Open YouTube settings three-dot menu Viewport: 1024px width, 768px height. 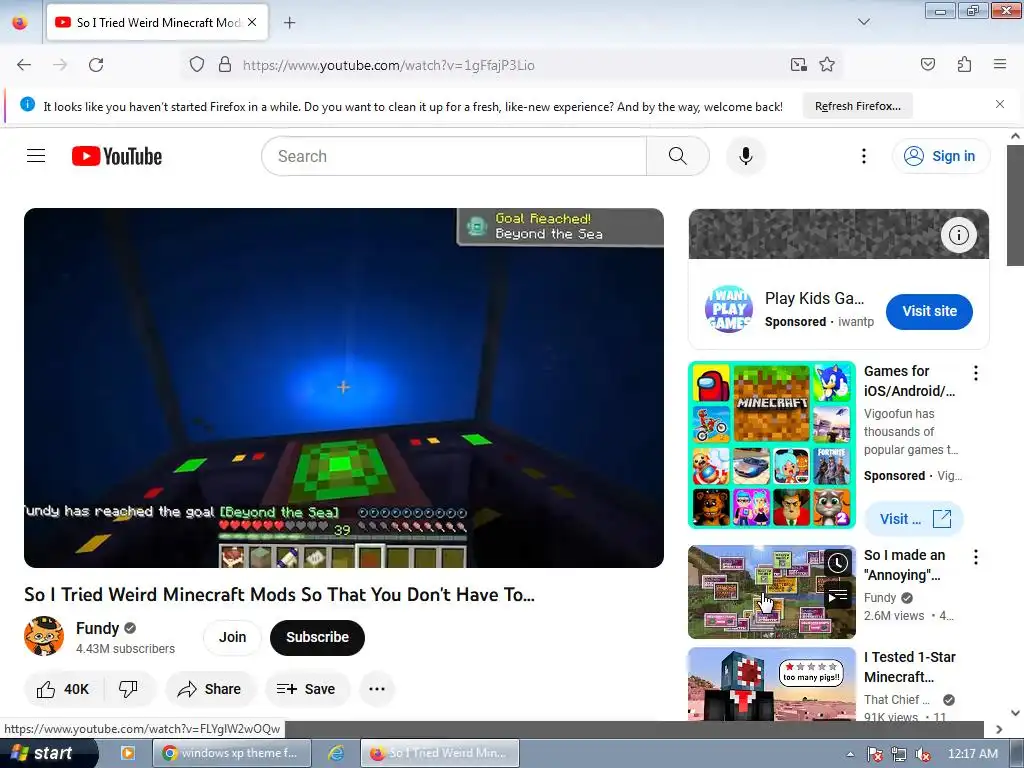[863, 156]
